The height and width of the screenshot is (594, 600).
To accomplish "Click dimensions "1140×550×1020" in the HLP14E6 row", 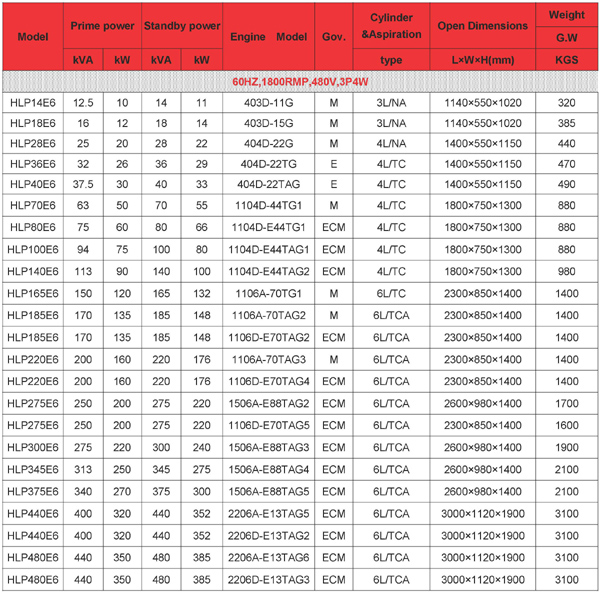I will pos(483,103).
